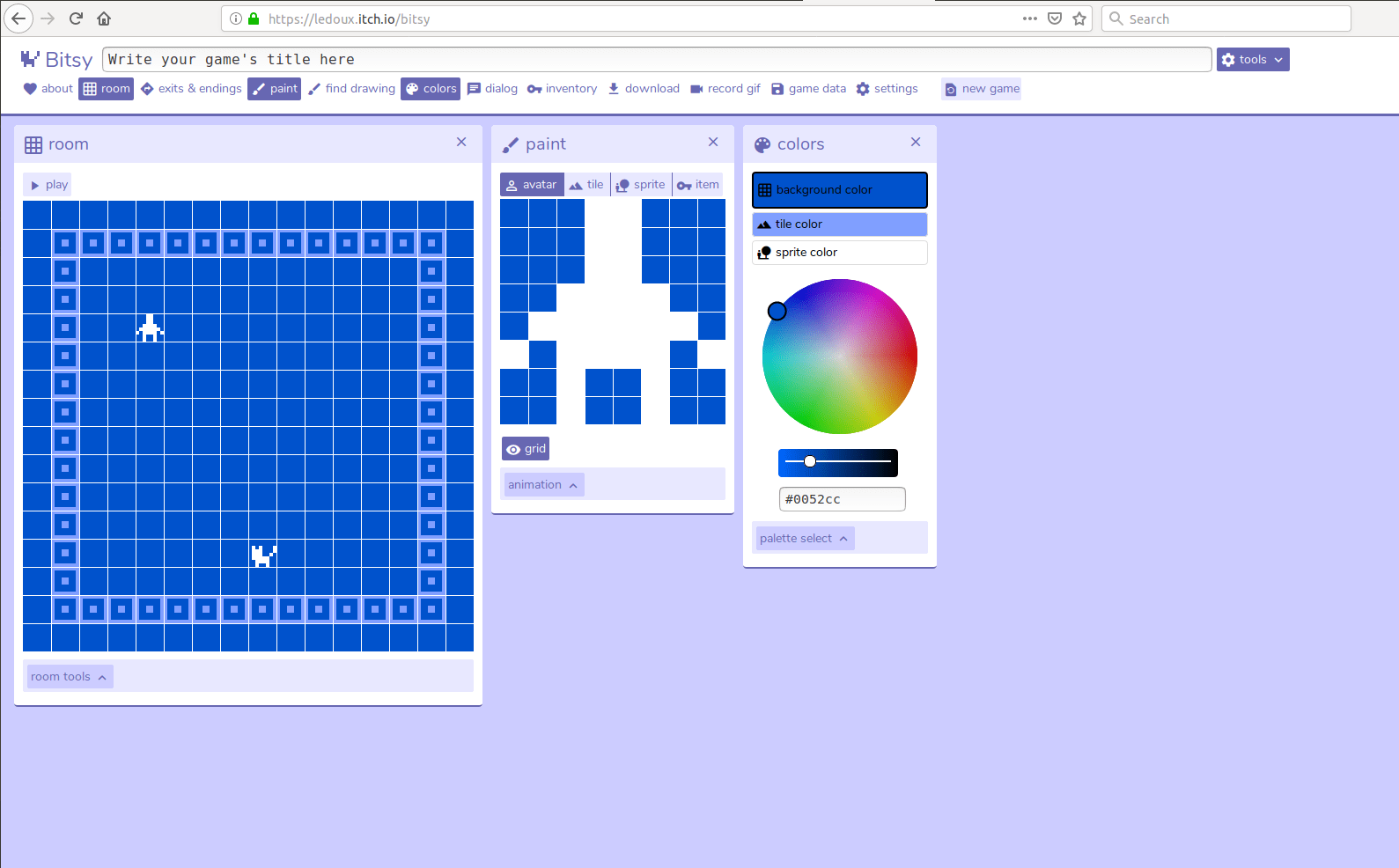Open the page actions ellipsis menu
The width and height of the screenshot is (1399, 868).
pos(1030,18)
